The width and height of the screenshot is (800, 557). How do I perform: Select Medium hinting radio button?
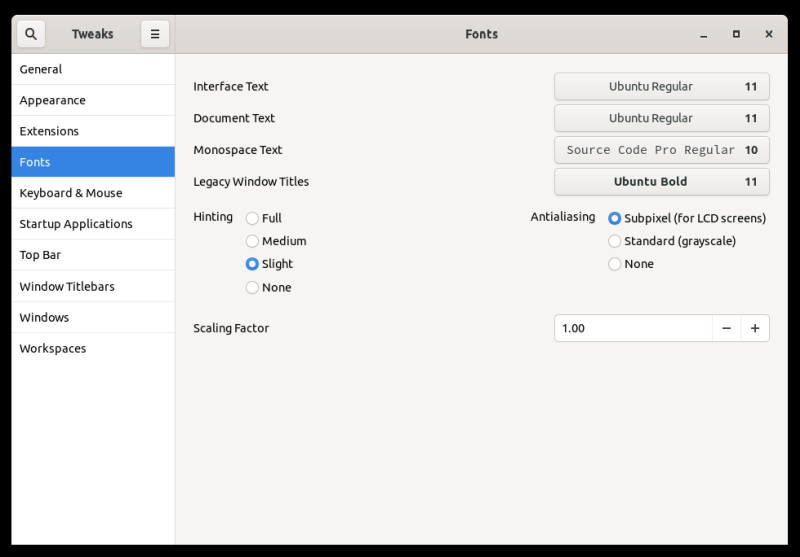(x=252, y=241)
